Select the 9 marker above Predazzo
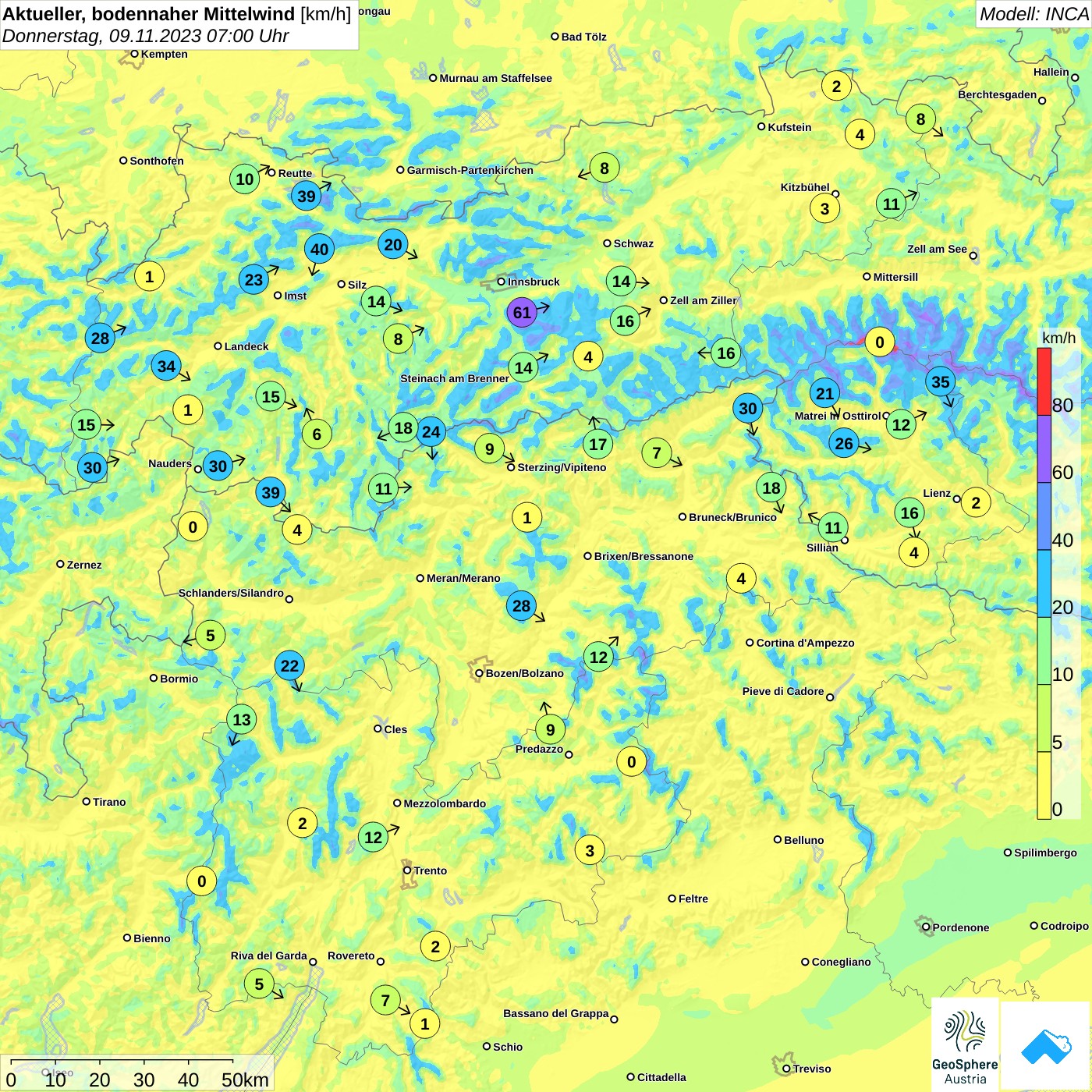The width and height of the screenshot is (1092, 1092). [550, 730]
